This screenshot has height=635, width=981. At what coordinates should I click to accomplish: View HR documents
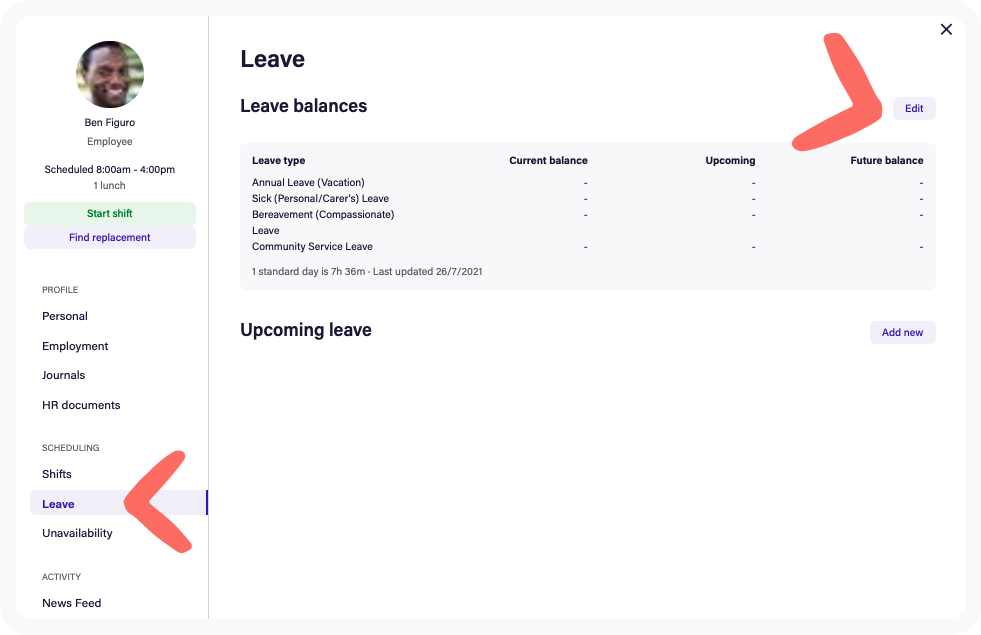[x=81, y=405]
